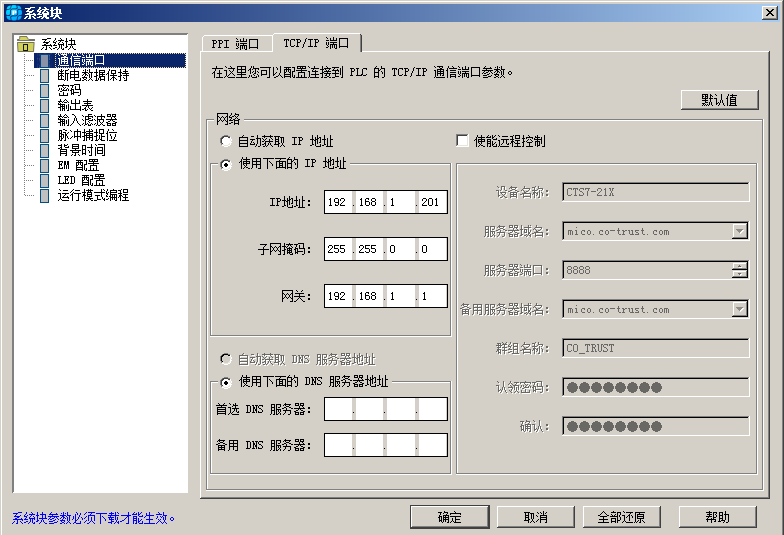Click the icon beside LED 配置
The image size is (784, 535).
coord(44,180)
